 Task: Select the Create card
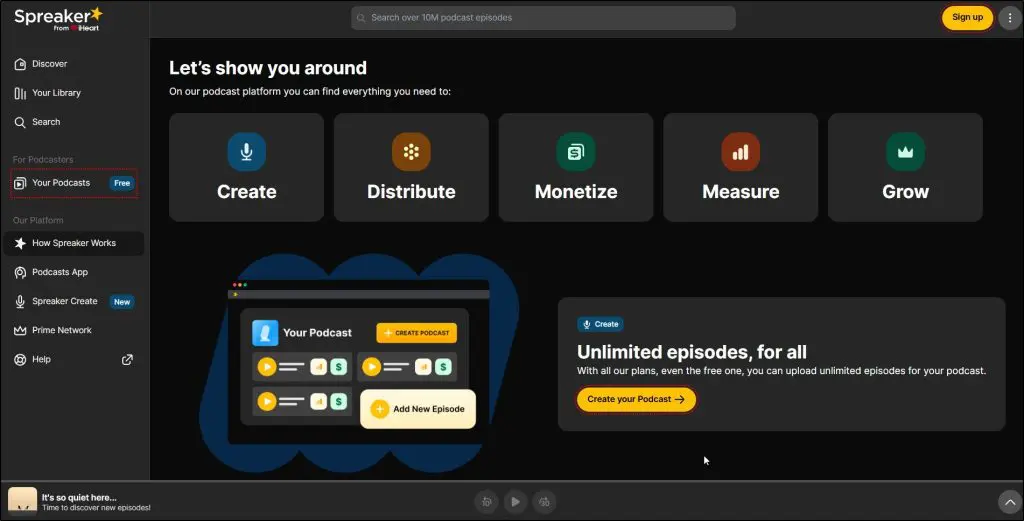246,168
